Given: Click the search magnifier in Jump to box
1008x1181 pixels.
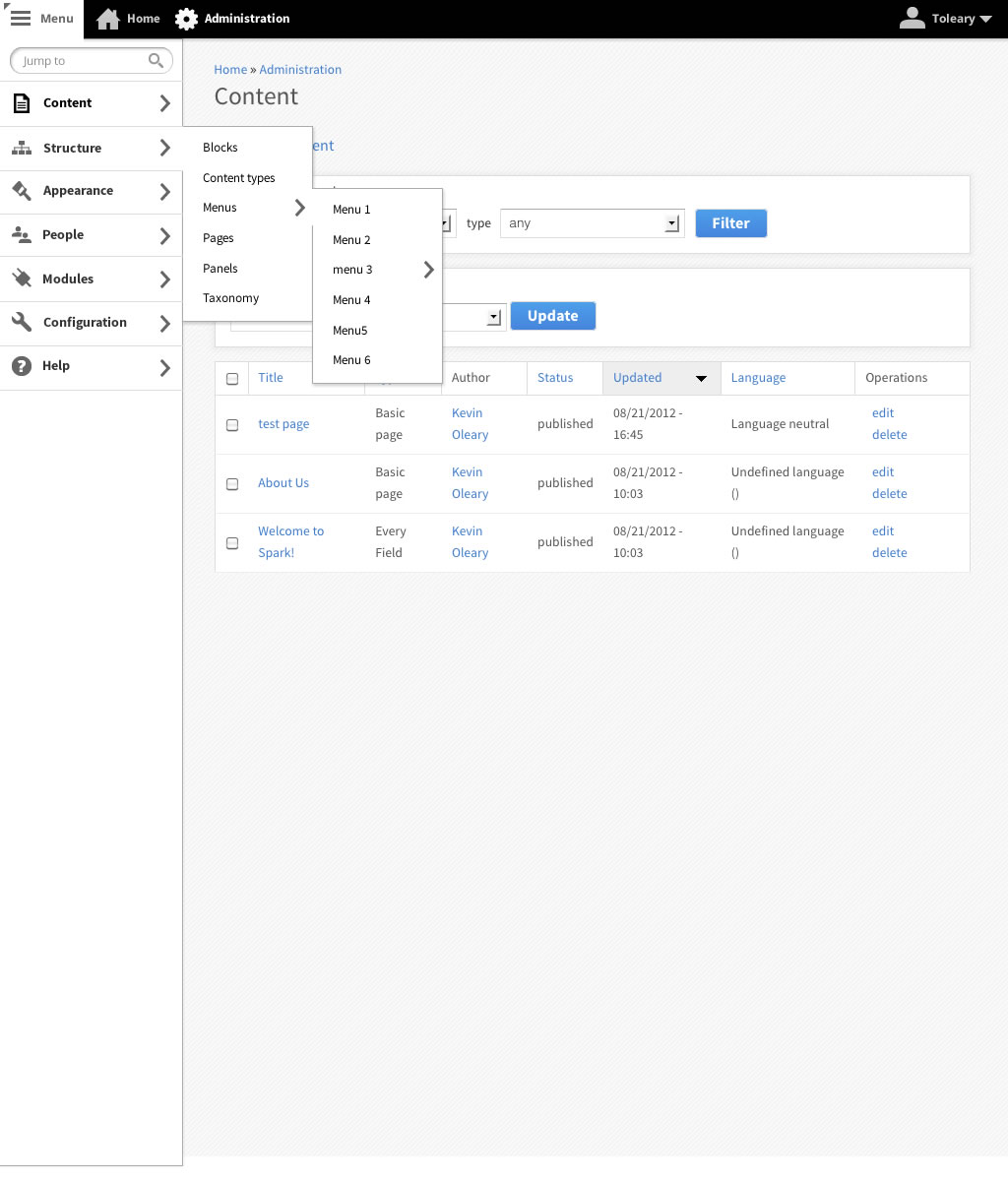Looking at the screenshot, I should tap(156, 60).
